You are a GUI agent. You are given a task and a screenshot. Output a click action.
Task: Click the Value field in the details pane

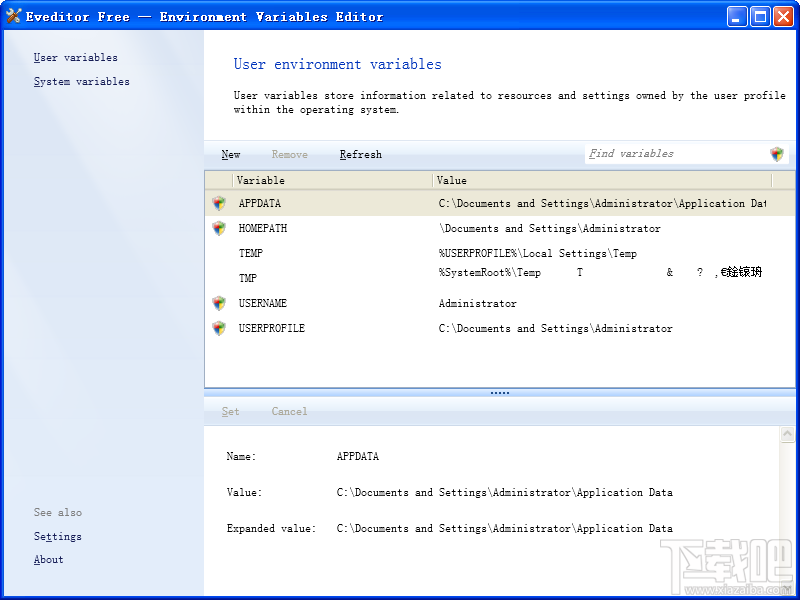tap(505, 492)
